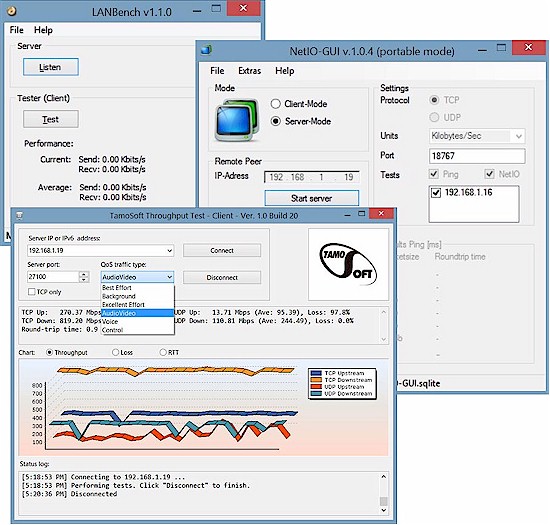Open NetIO-GUI File menu
Image resolution: width=550 pixels, height=525 pixels.
(217, 71)
